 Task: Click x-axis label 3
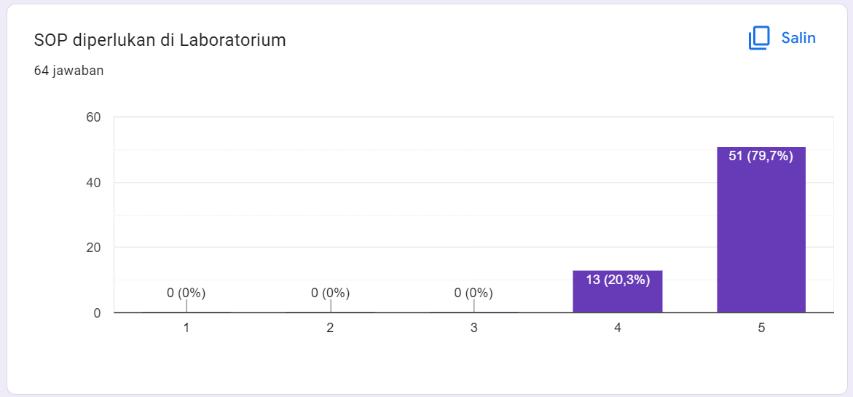pos(473,328)
